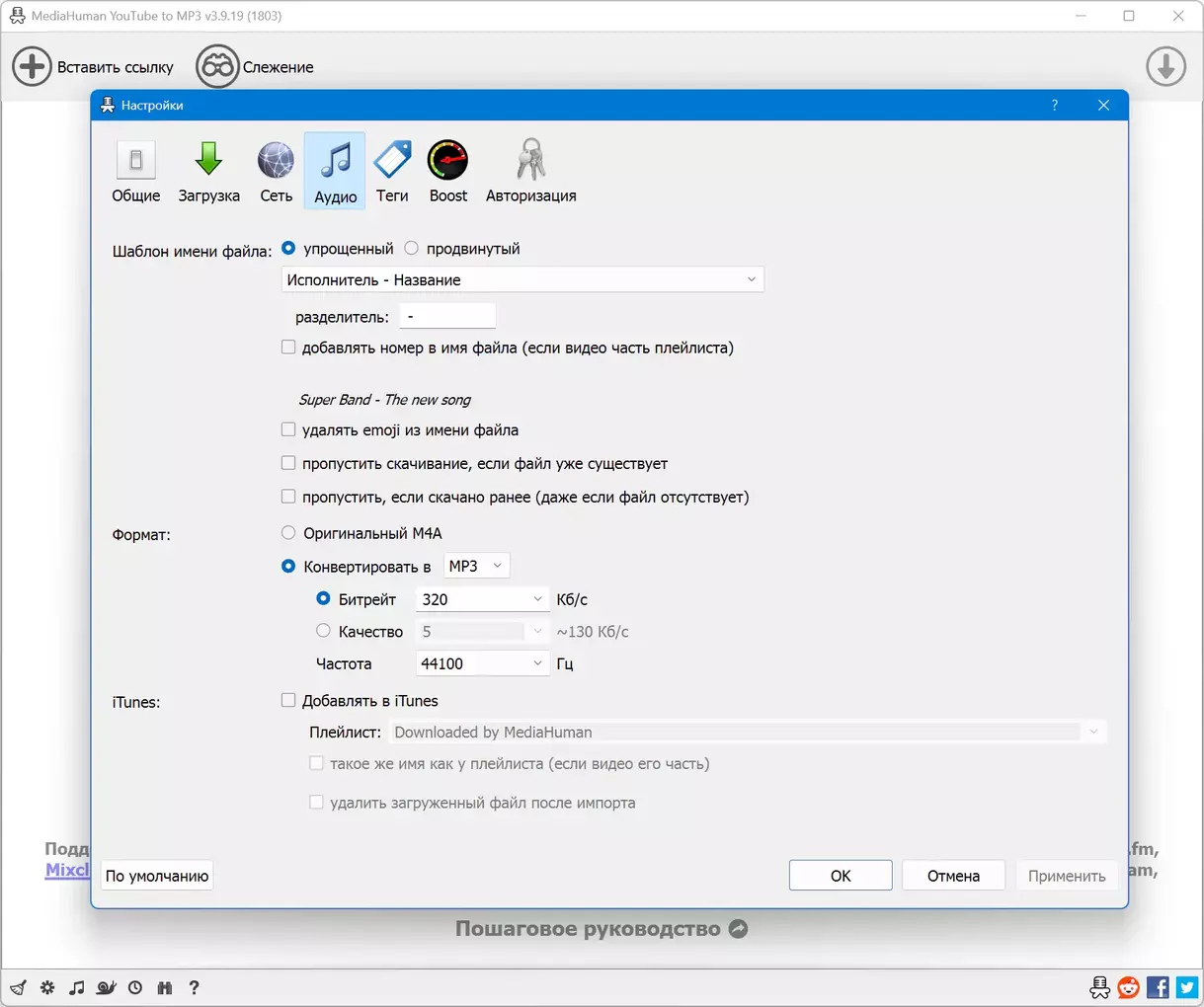Click the snail speed limit icon
Screen dimensions: 1204x1007
(x=106, y=987)
